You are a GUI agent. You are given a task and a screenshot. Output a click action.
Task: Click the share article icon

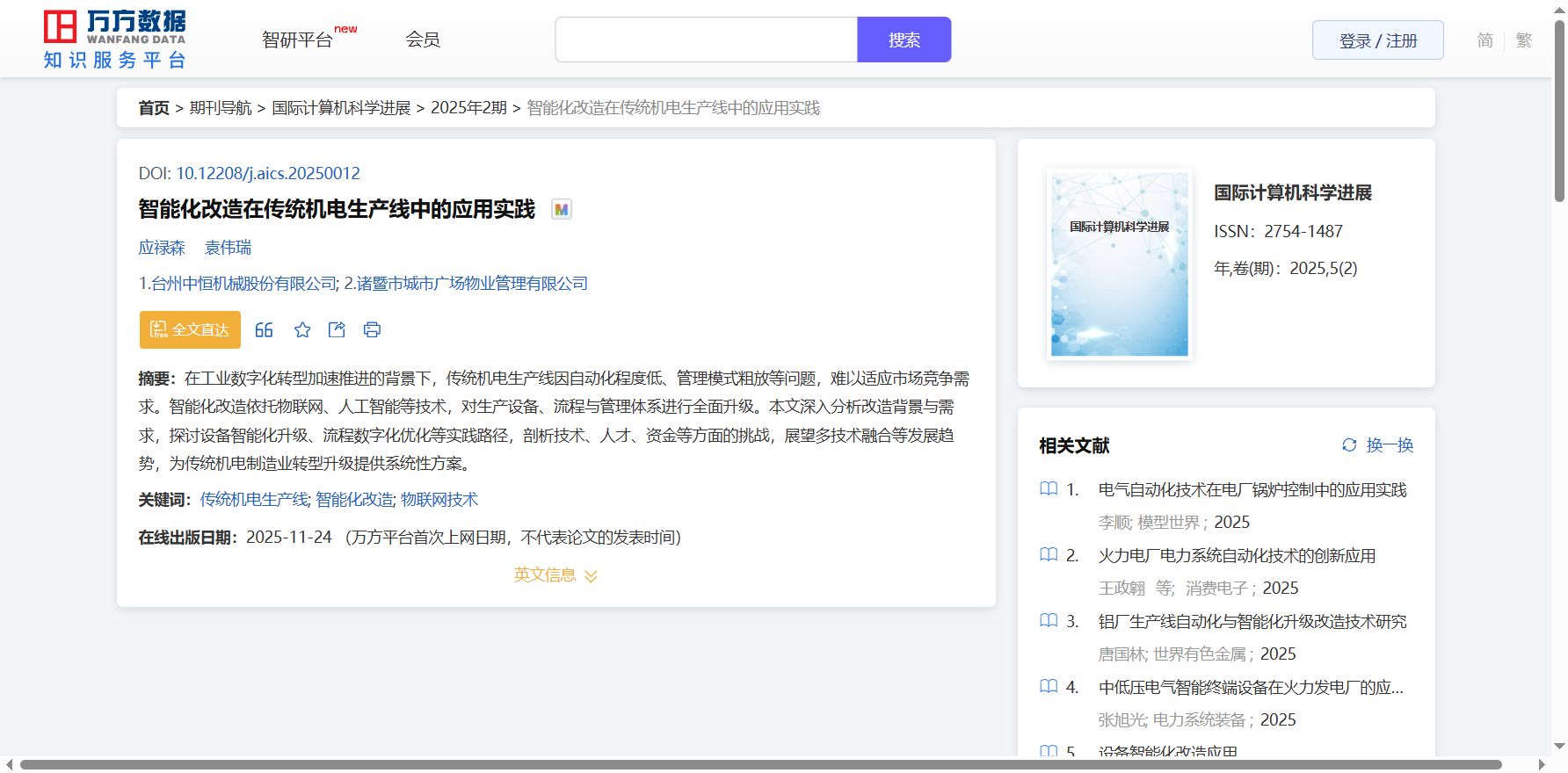click(x=337, y=330)
